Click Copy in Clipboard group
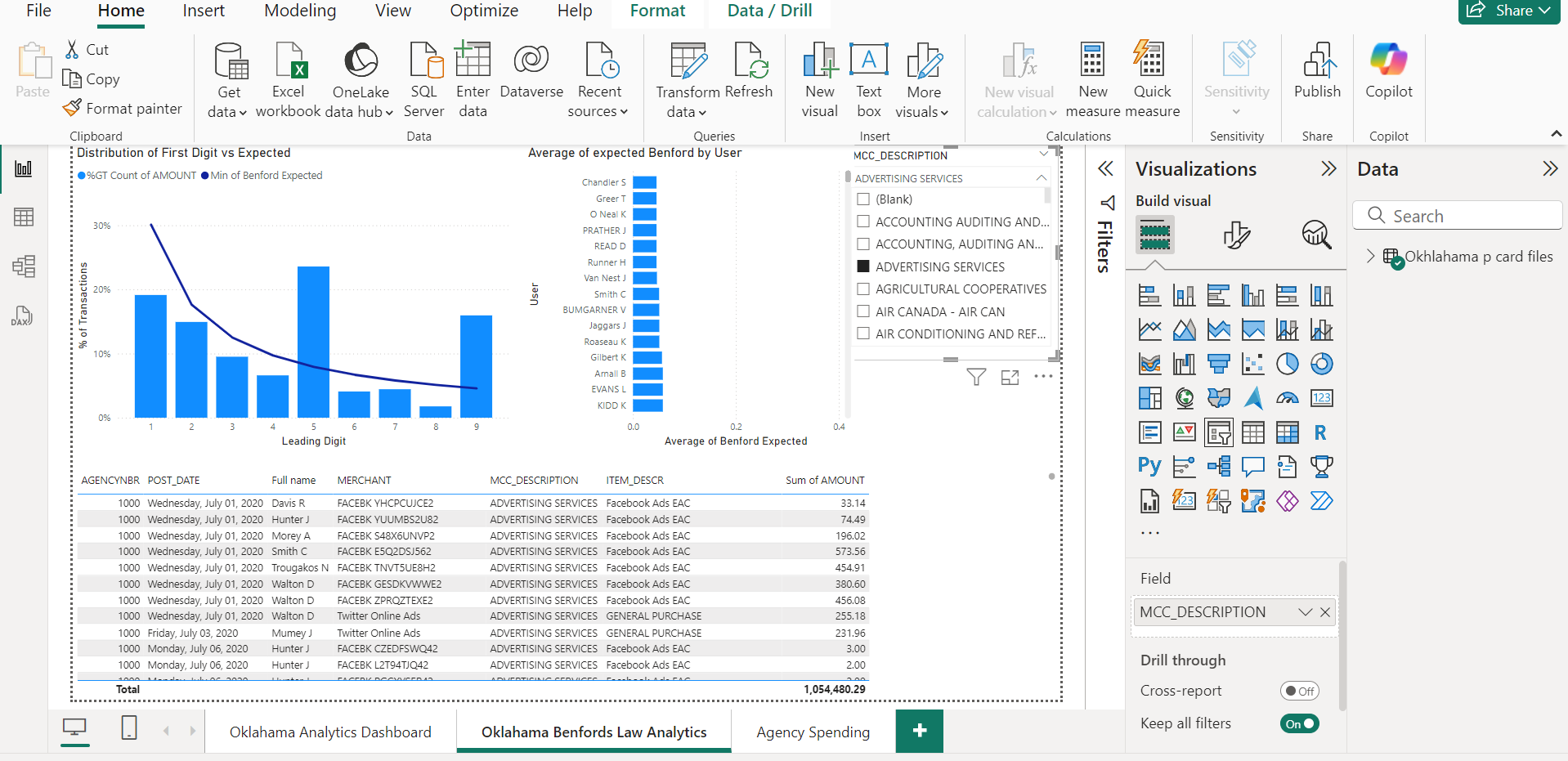1568x761 pixels. pyautogui.click(x=92, y=79)
